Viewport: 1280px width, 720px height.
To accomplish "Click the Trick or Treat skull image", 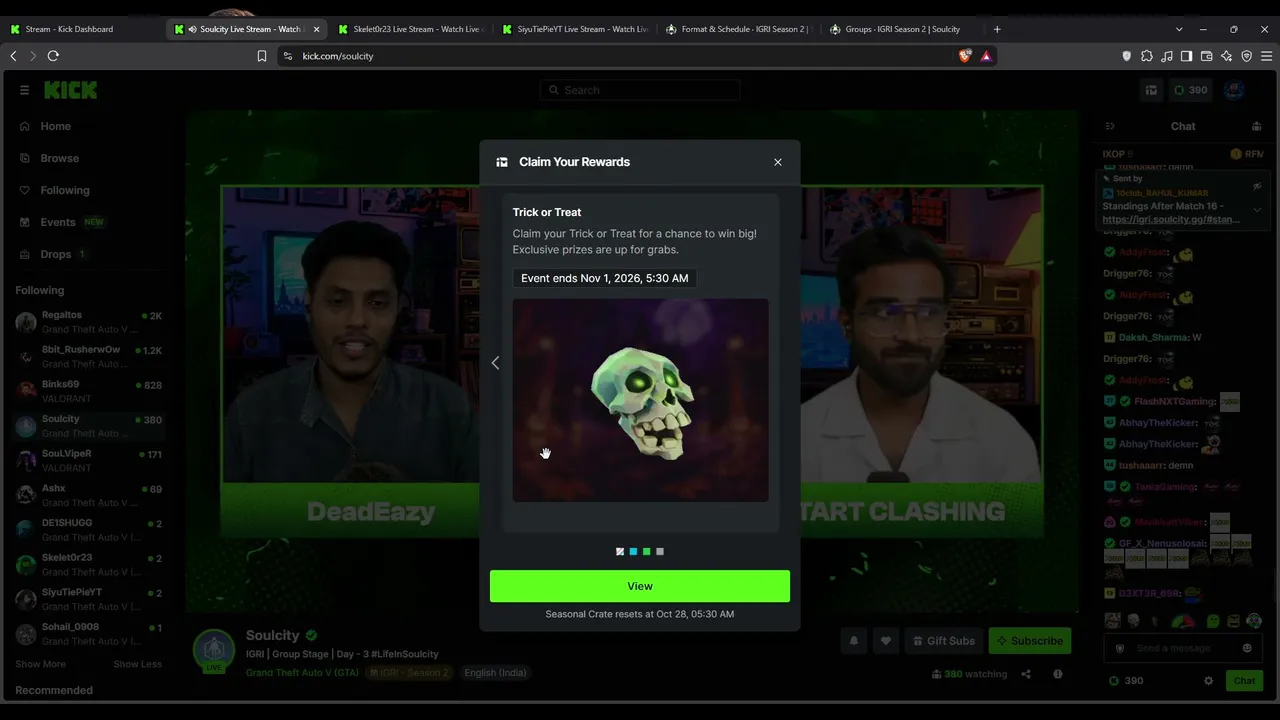I will tap(641, 400).
